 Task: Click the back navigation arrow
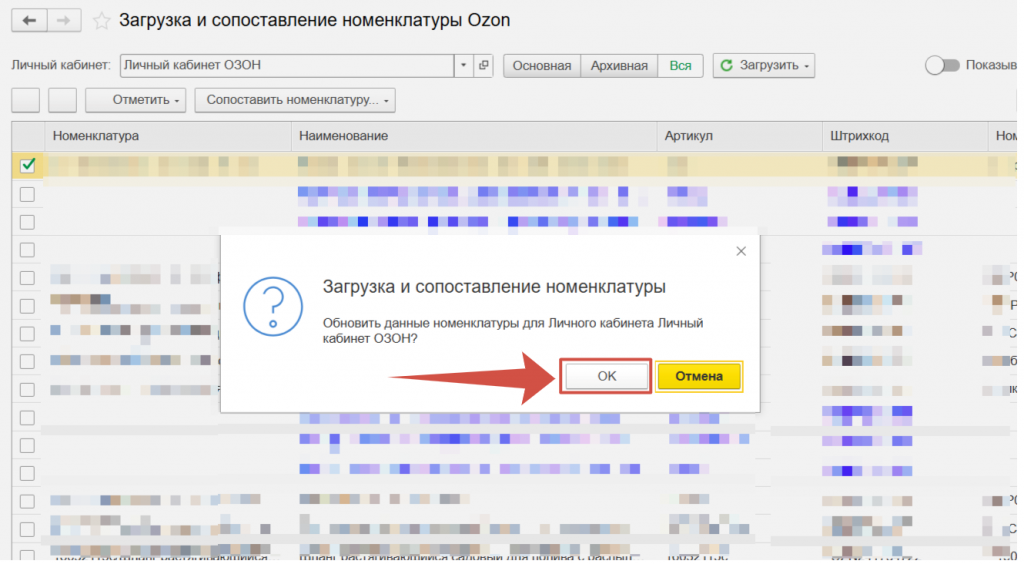[x=29, y=20]
